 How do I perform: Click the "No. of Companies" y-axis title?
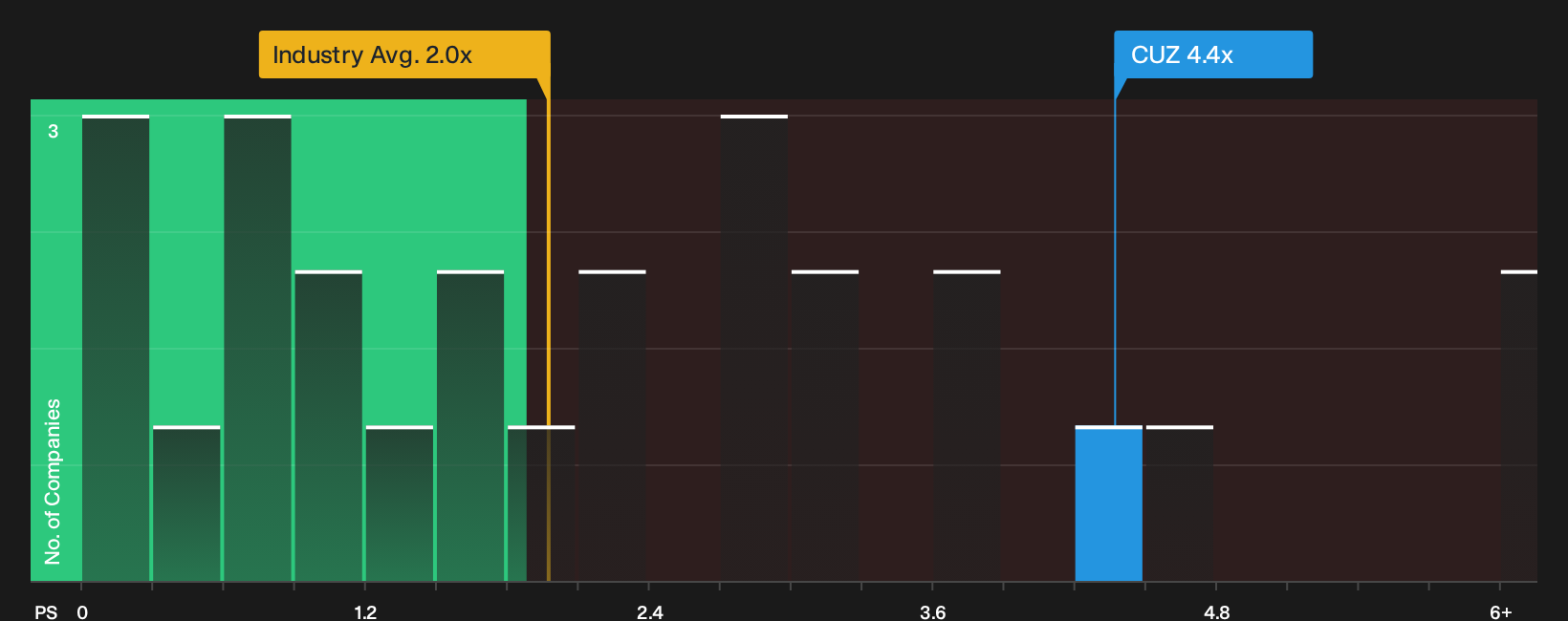[53, 482]
